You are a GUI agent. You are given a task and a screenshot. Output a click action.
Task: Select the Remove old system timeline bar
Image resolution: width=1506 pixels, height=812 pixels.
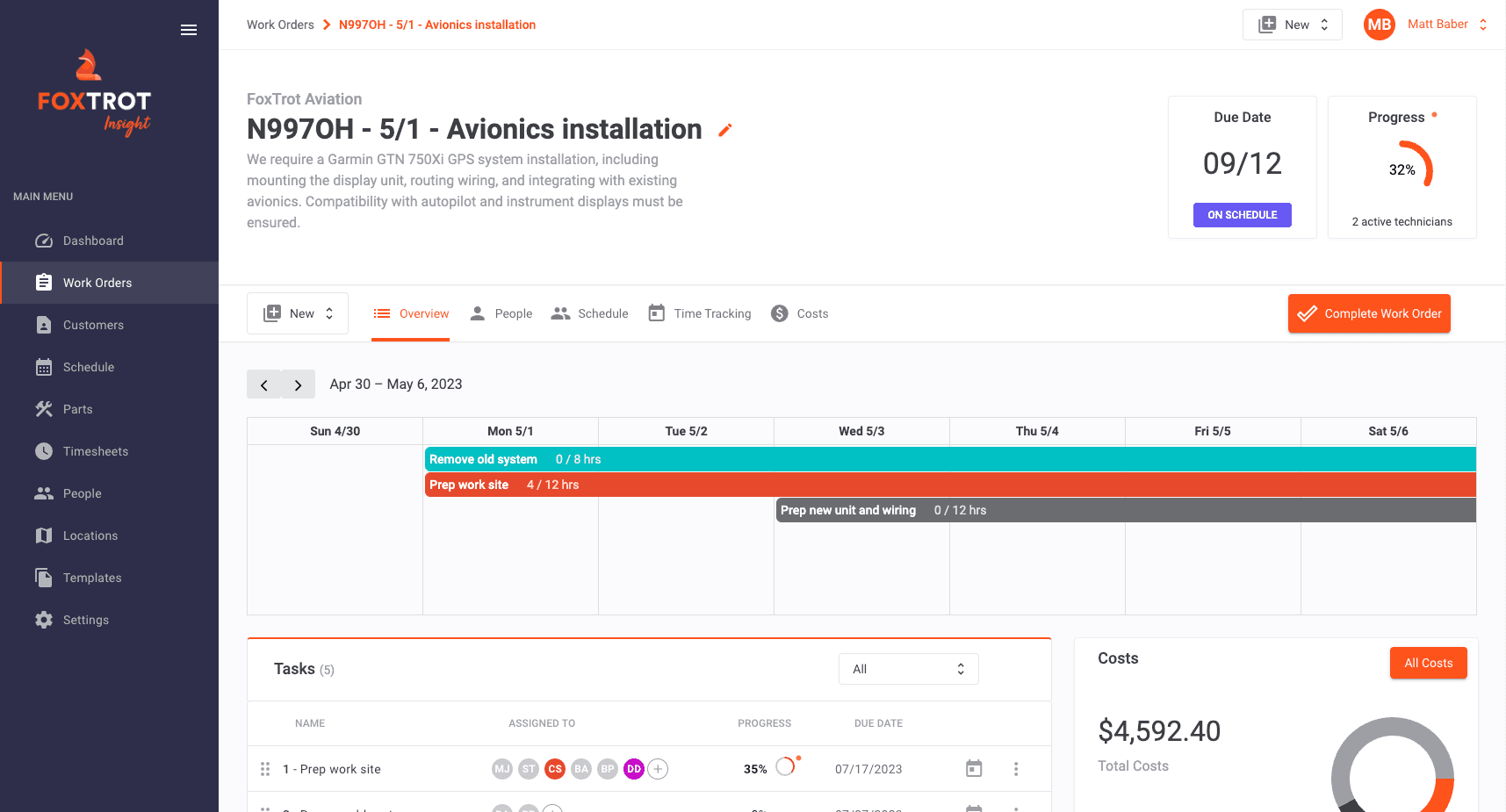point(949,459)
